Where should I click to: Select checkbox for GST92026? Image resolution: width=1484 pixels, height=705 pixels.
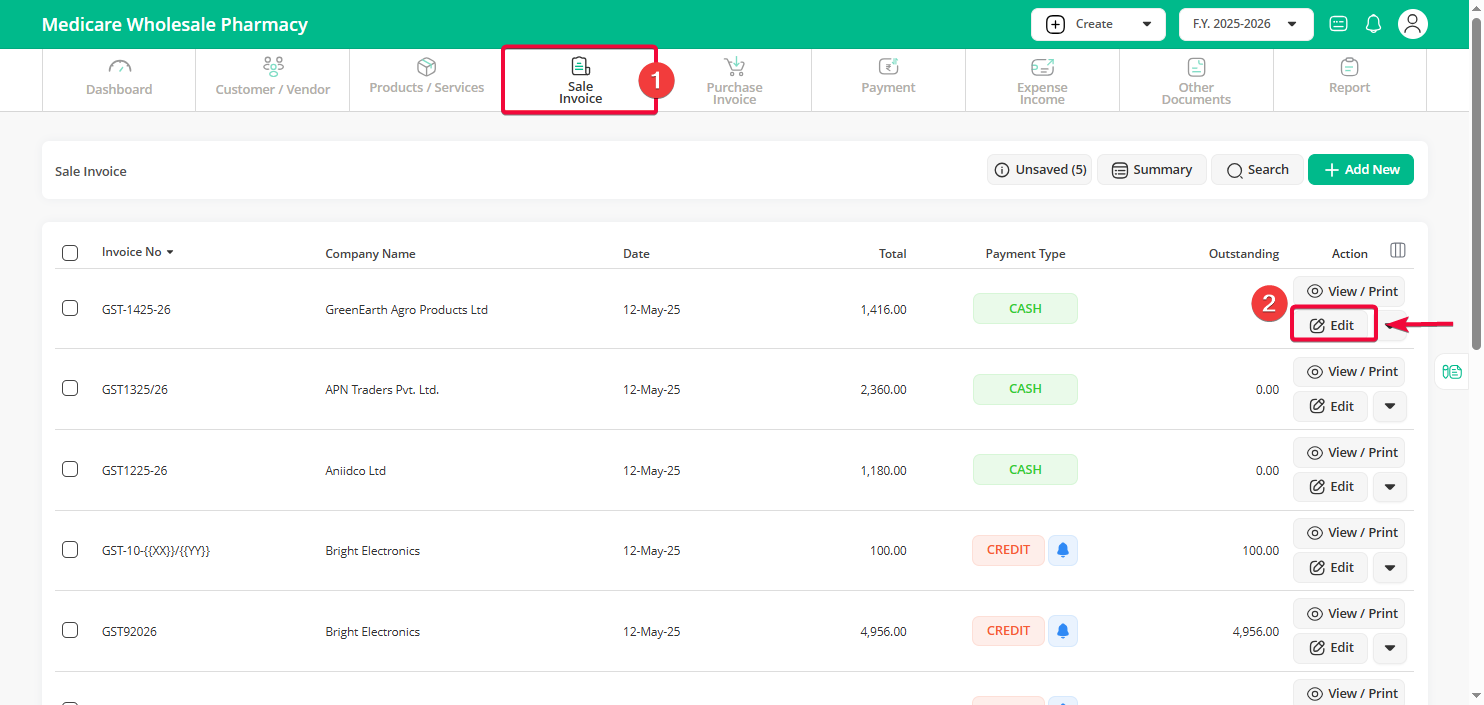click(x=70, y=630)
